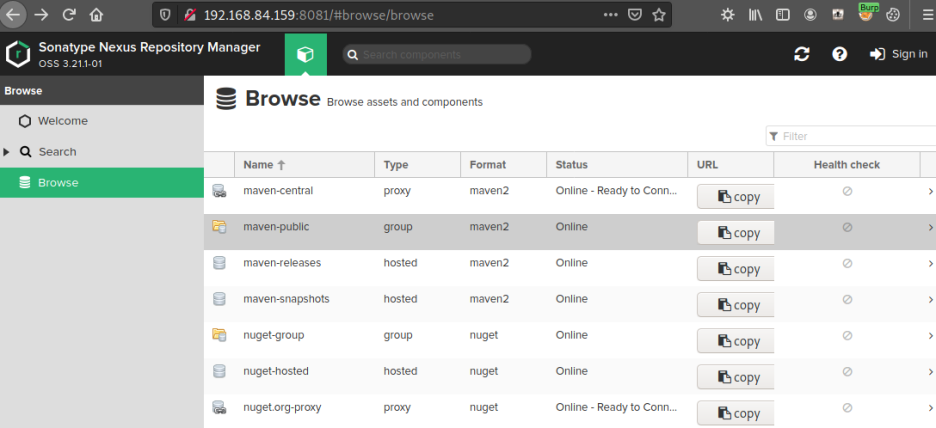Open the browser library icon

755,16
